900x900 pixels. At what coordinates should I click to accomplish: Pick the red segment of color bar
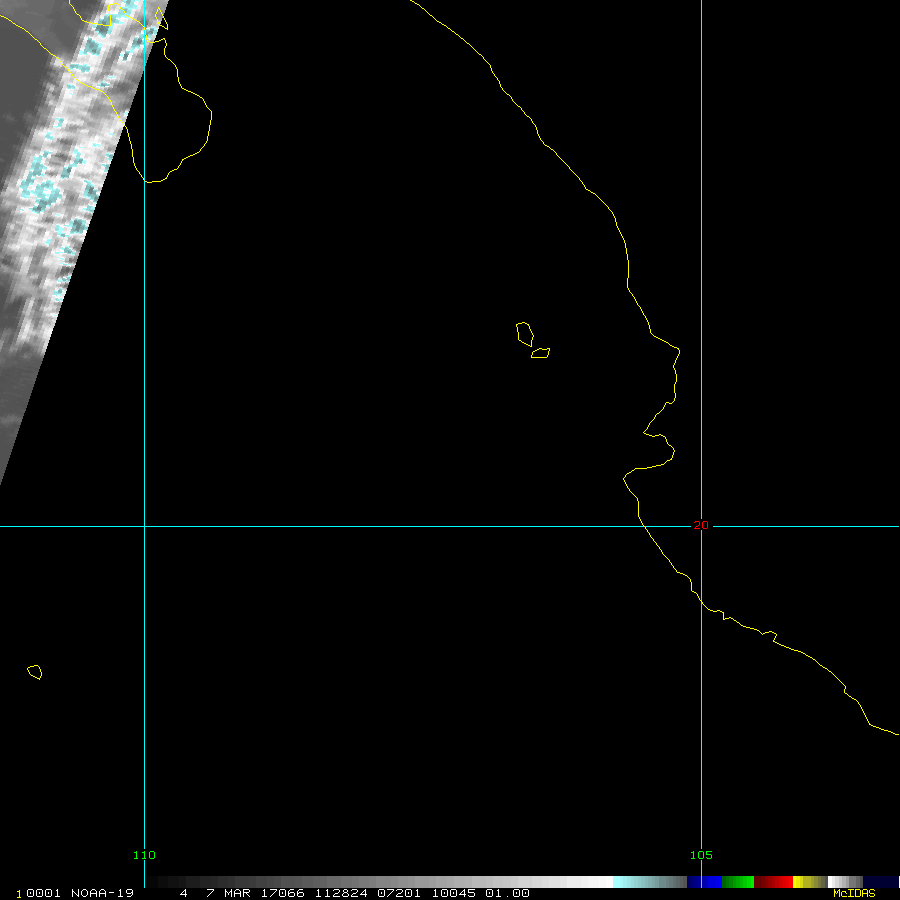773,882
